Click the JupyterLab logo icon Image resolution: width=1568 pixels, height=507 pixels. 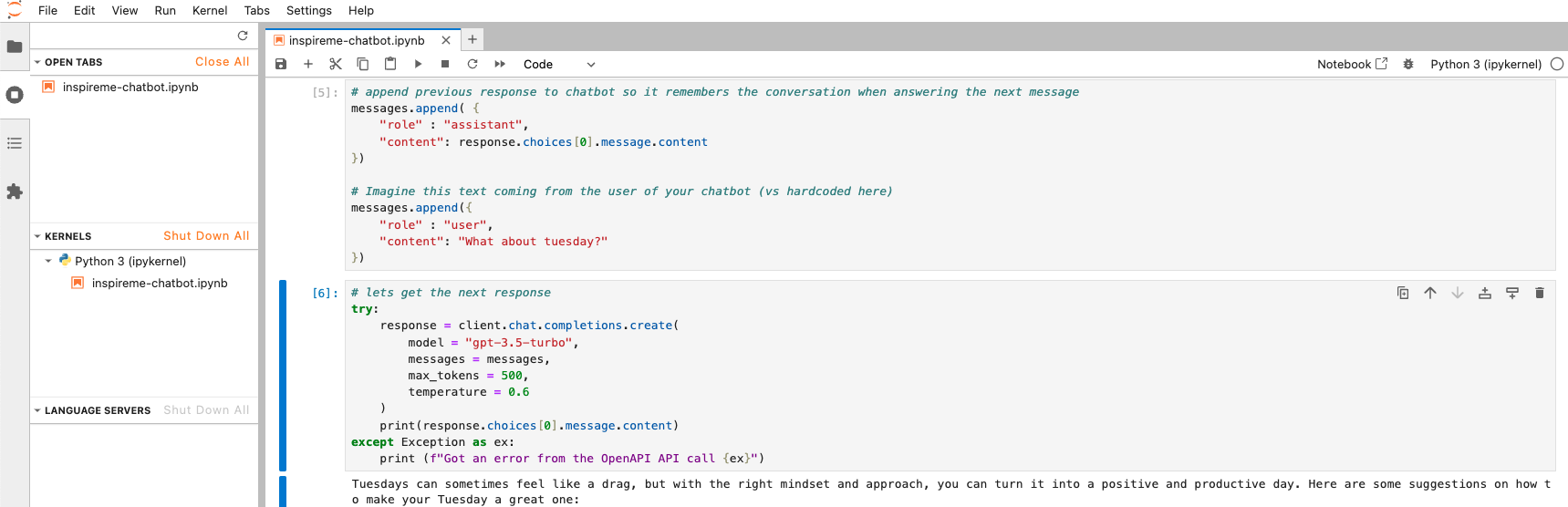tap(14, 10)
